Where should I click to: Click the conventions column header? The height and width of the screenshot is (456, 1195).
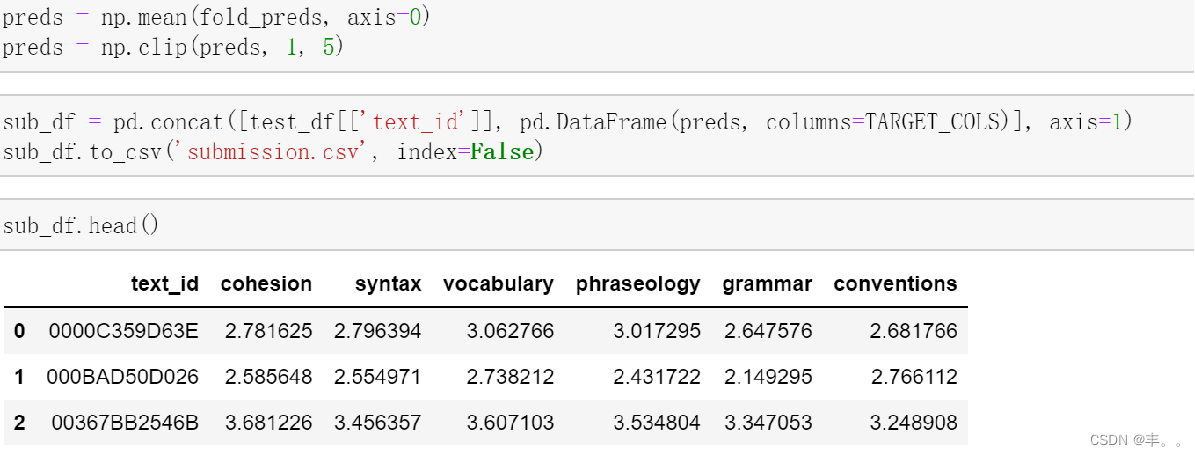[895, 284]
